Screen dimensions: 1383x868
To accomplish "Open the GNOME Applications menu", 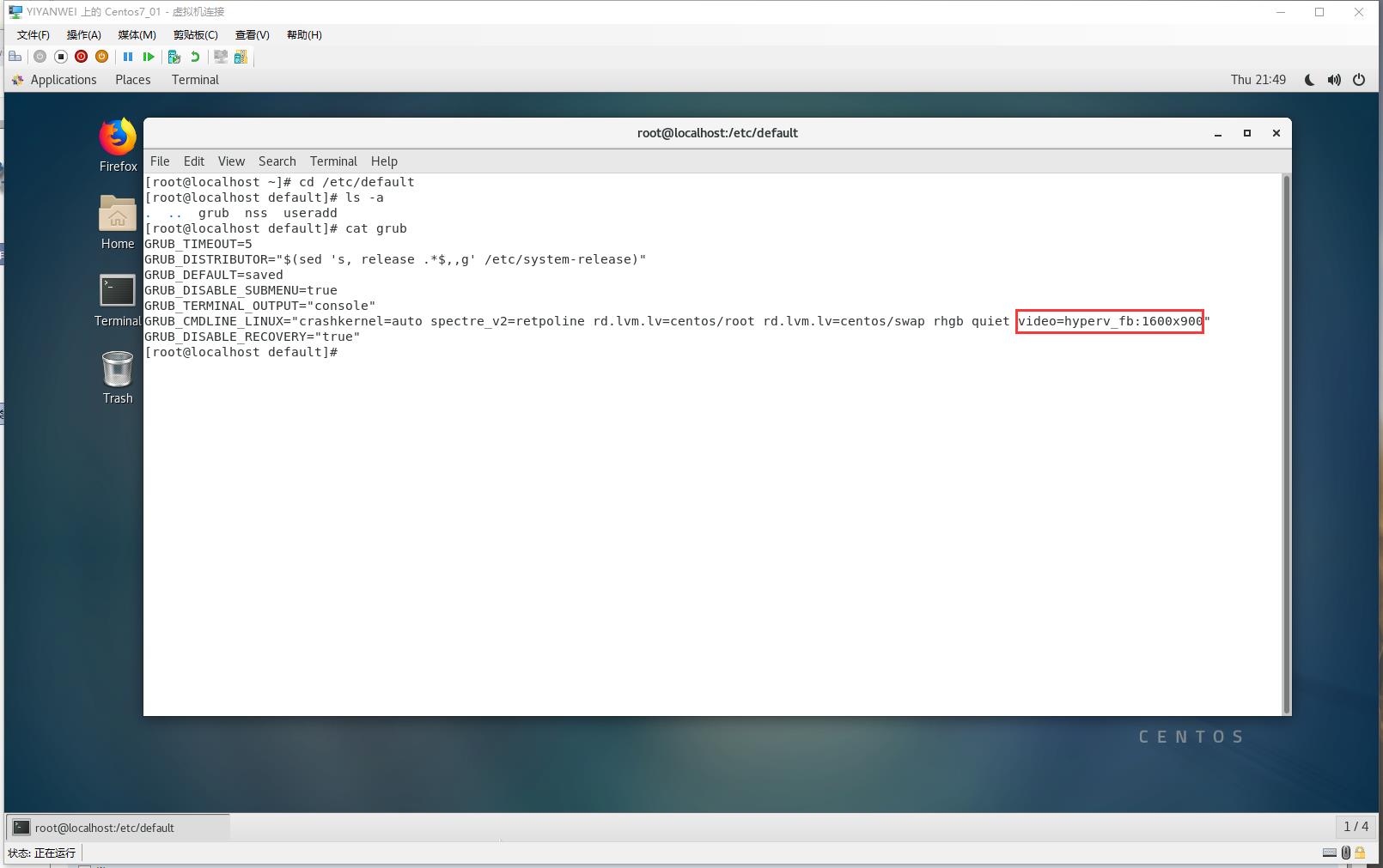I will 54,80.
